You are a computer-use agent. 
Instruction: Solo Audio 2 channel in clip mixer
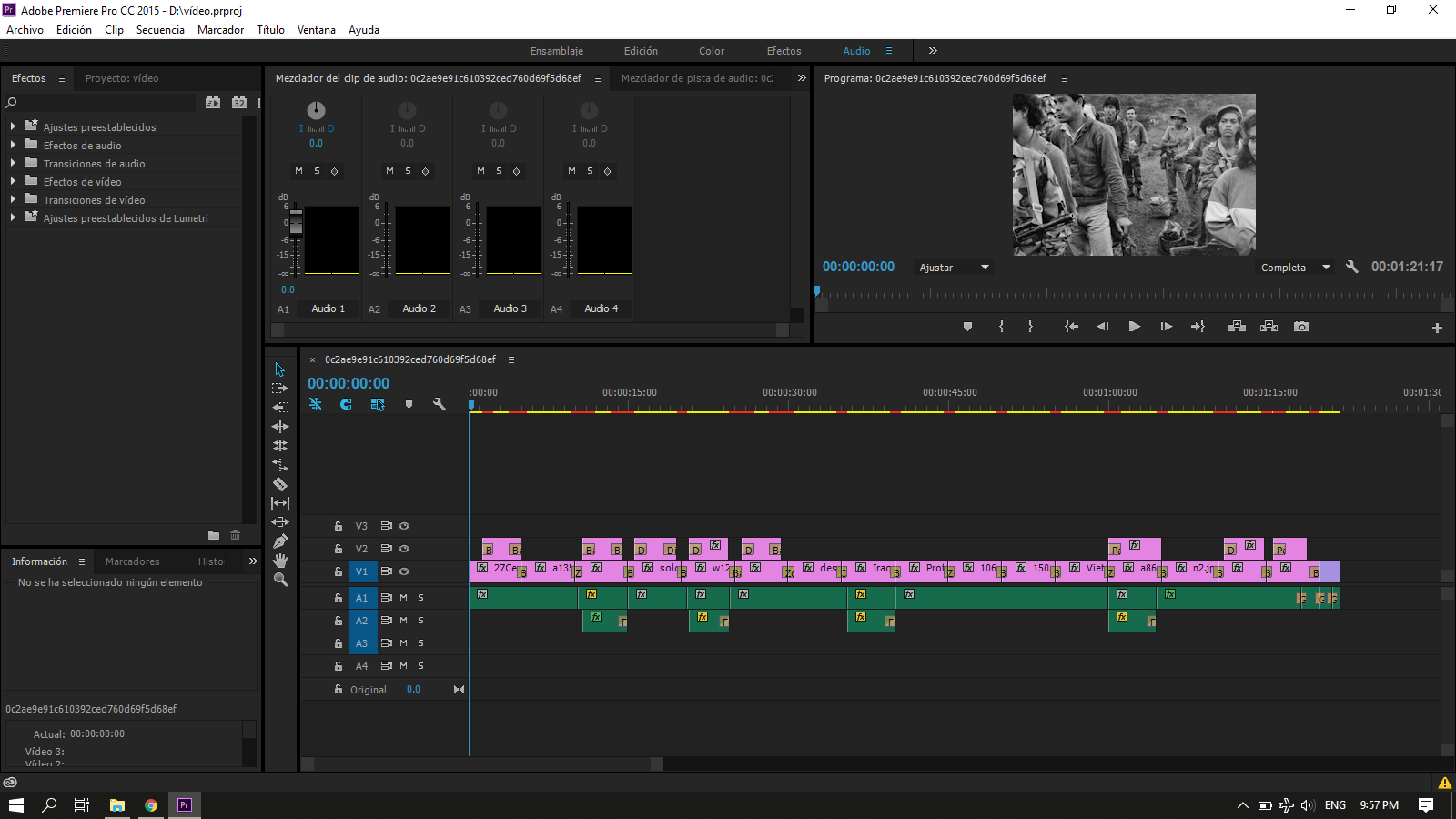[x=408, y=171]
